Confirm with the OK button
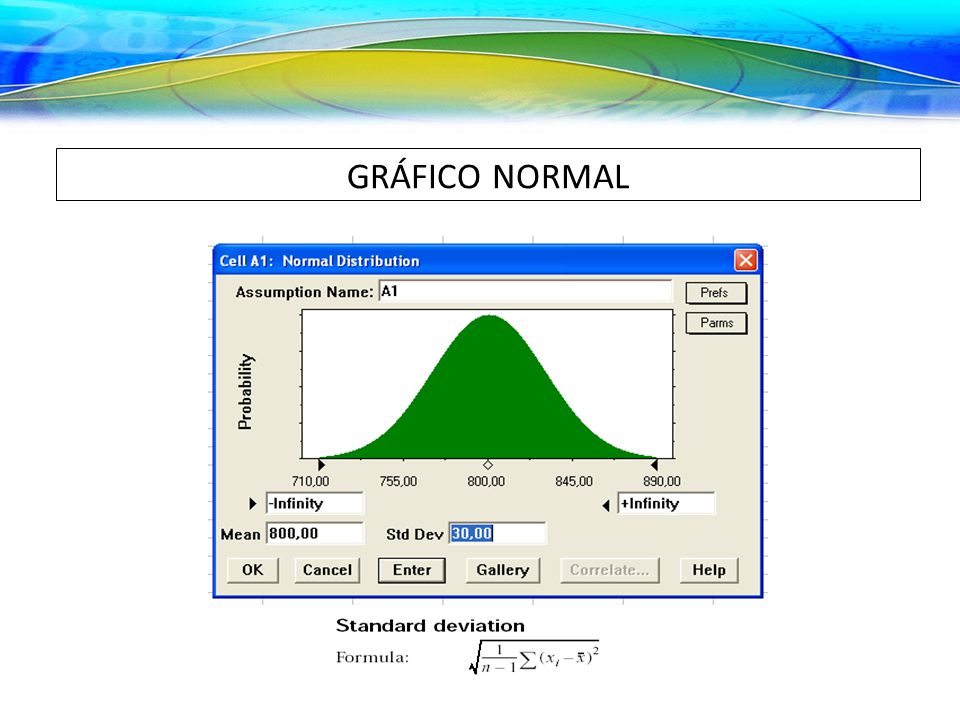 (252, 570)
